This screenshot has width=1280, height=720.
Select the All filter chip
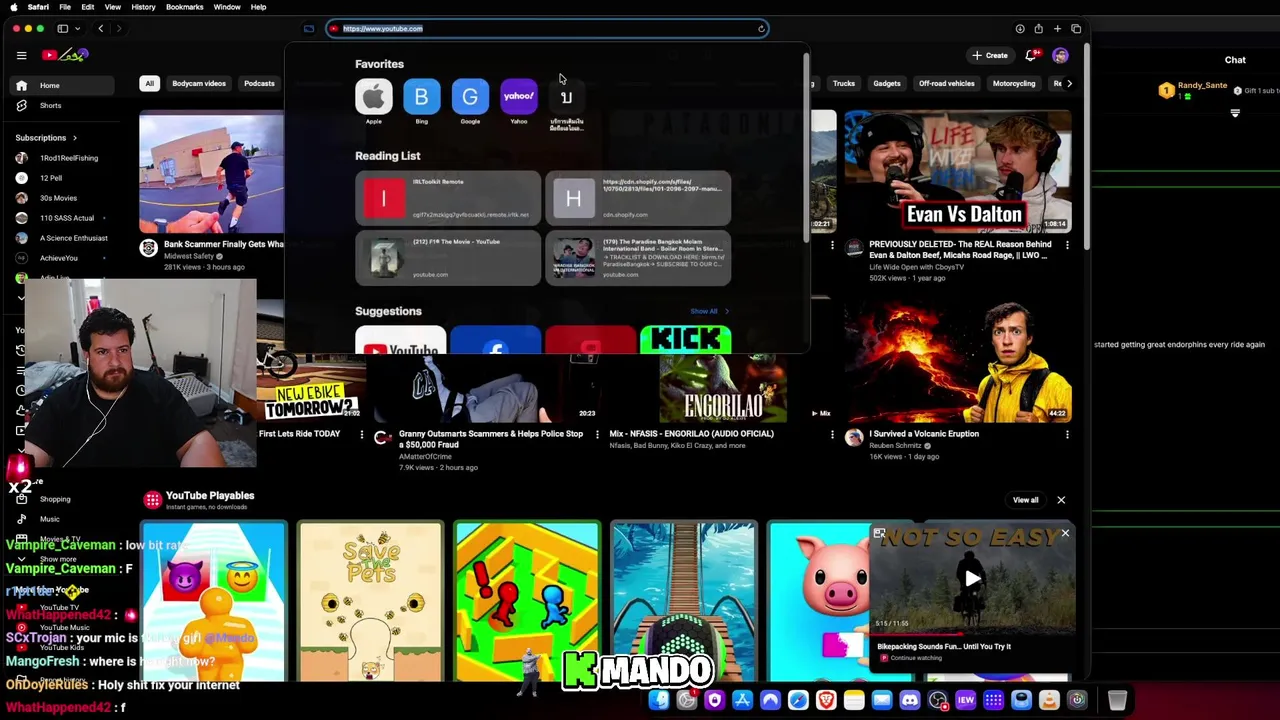point(149,84)
